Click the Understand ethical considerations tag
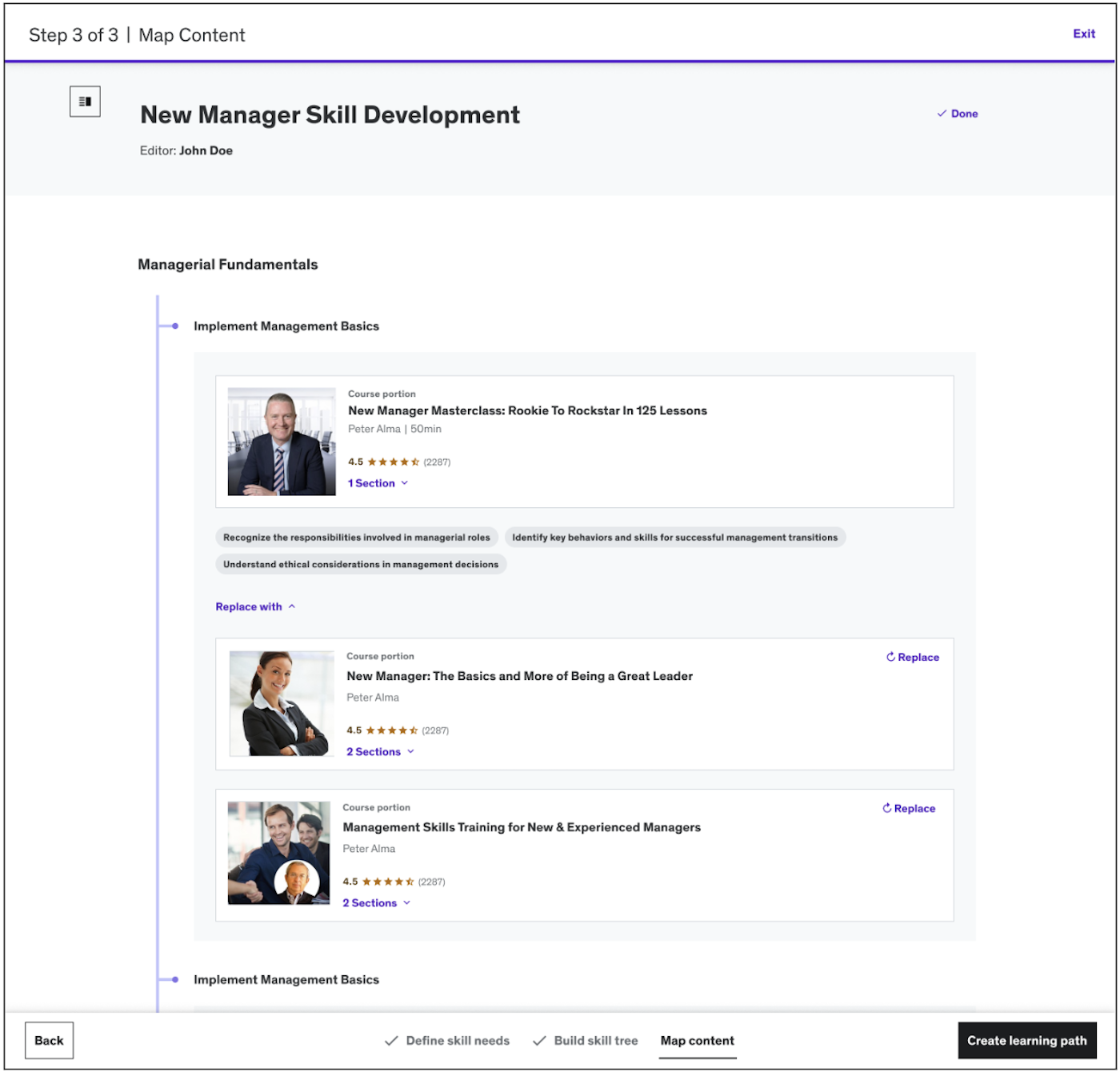Image resolution: width=1120 pixels, height=1072 pixels. [361, 565]
